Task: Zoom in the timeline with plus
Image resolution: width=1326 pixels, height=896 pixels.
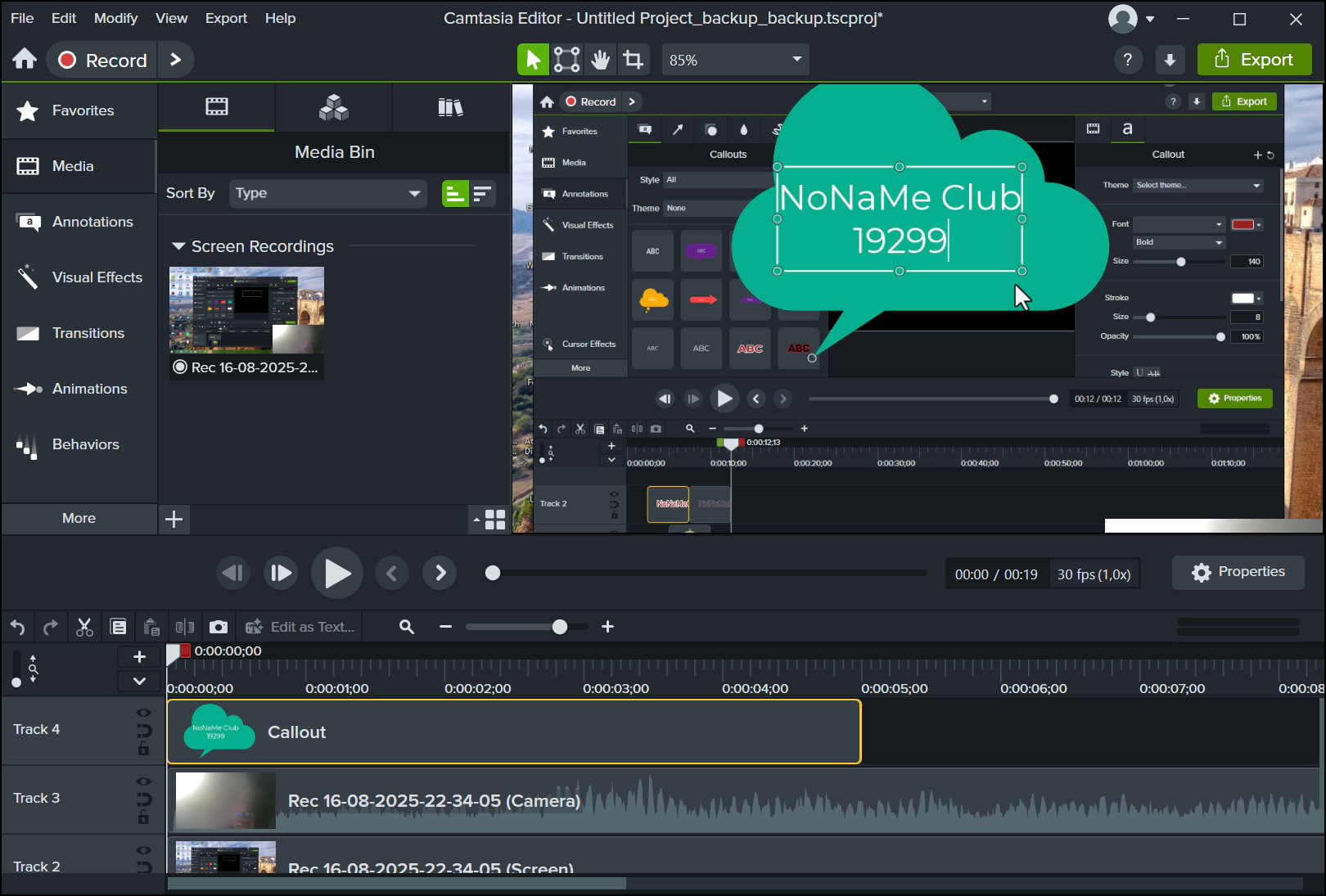Action: click(x=607, y=627)
